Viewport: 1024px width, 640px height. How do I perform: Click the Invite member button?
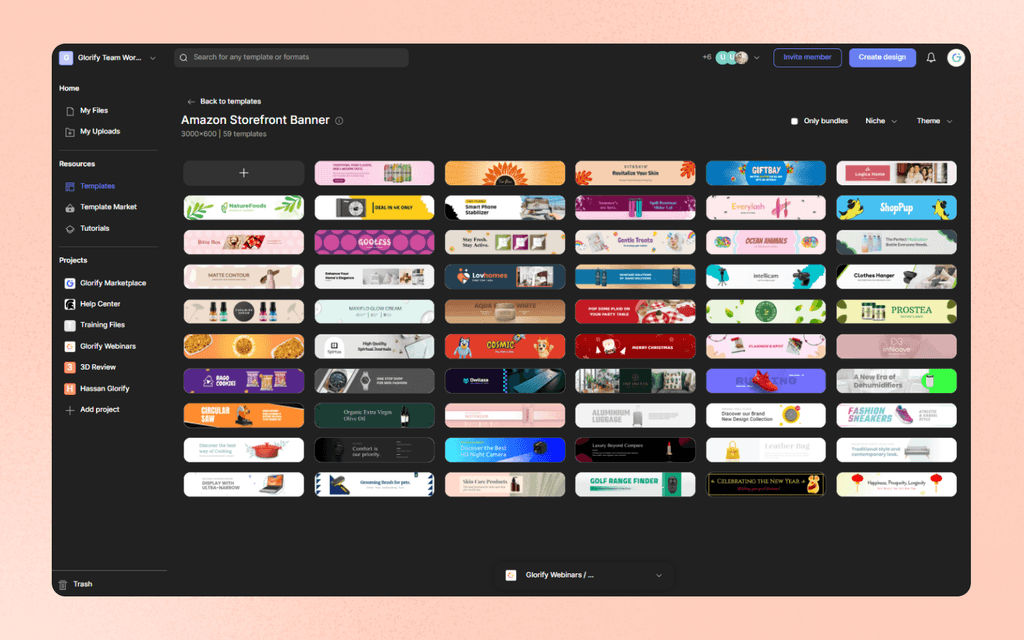tap(807, 58)
